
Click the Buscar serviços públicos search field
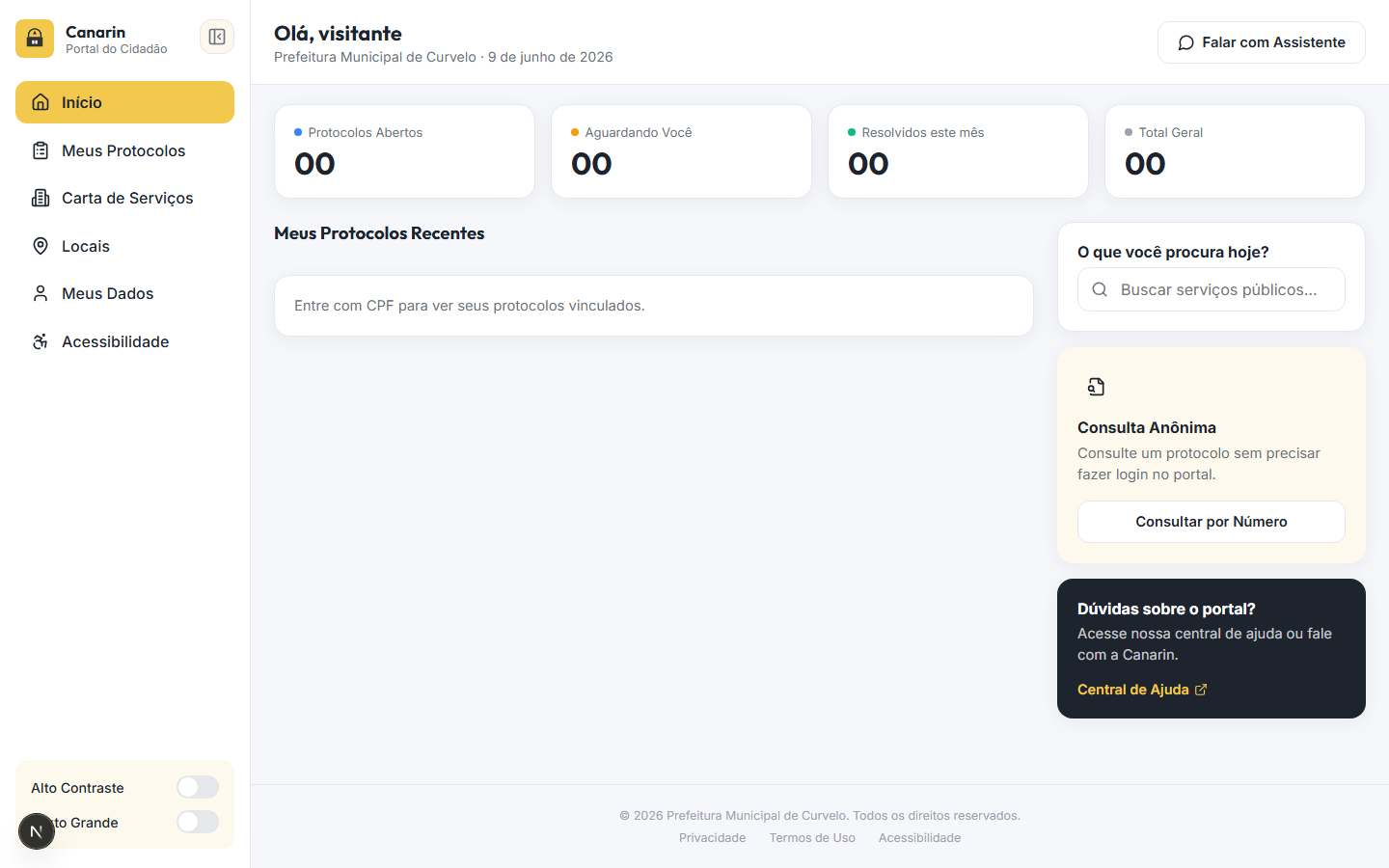1212,289
